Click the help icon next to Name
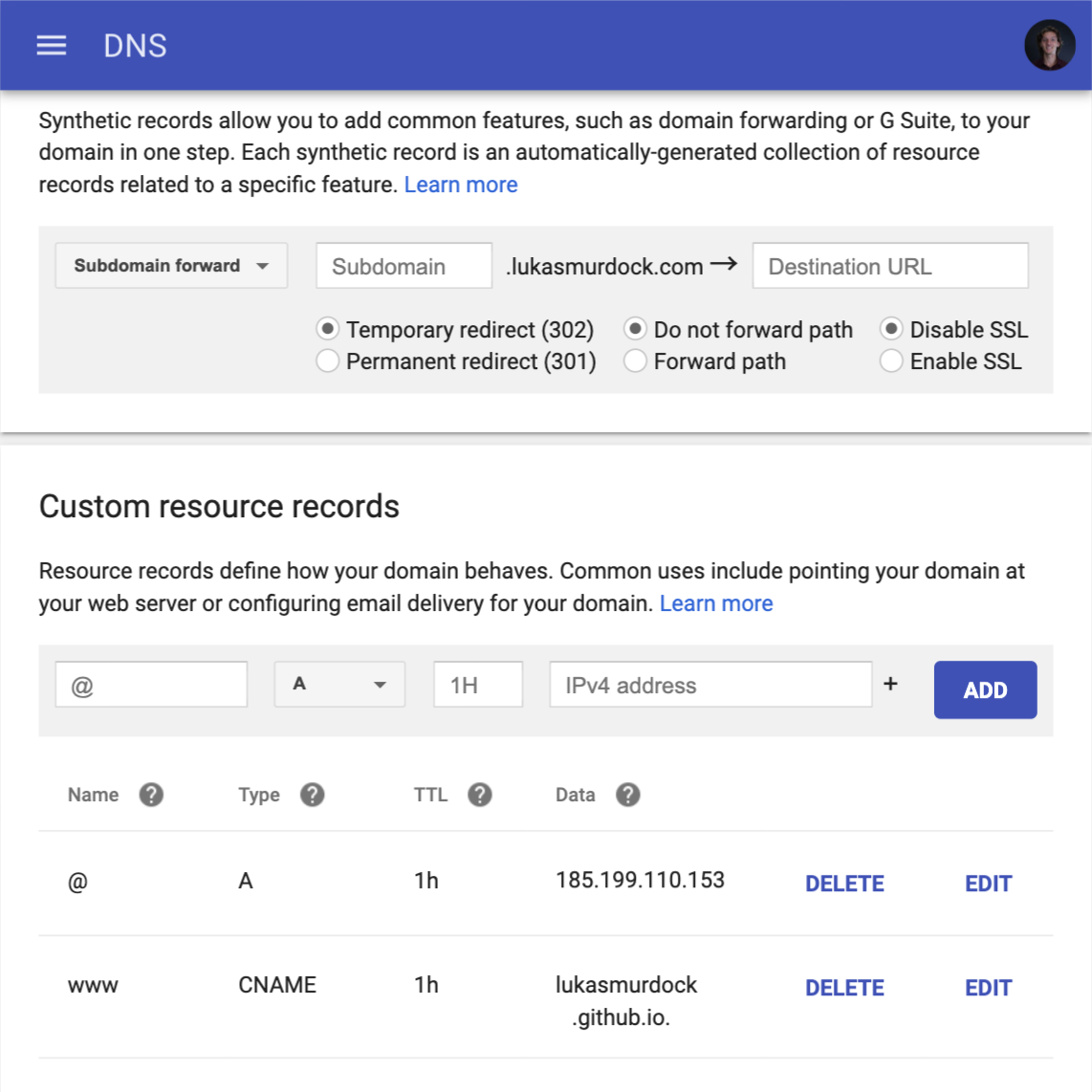Viewport: 1092px width, 1092px height. 152,795
